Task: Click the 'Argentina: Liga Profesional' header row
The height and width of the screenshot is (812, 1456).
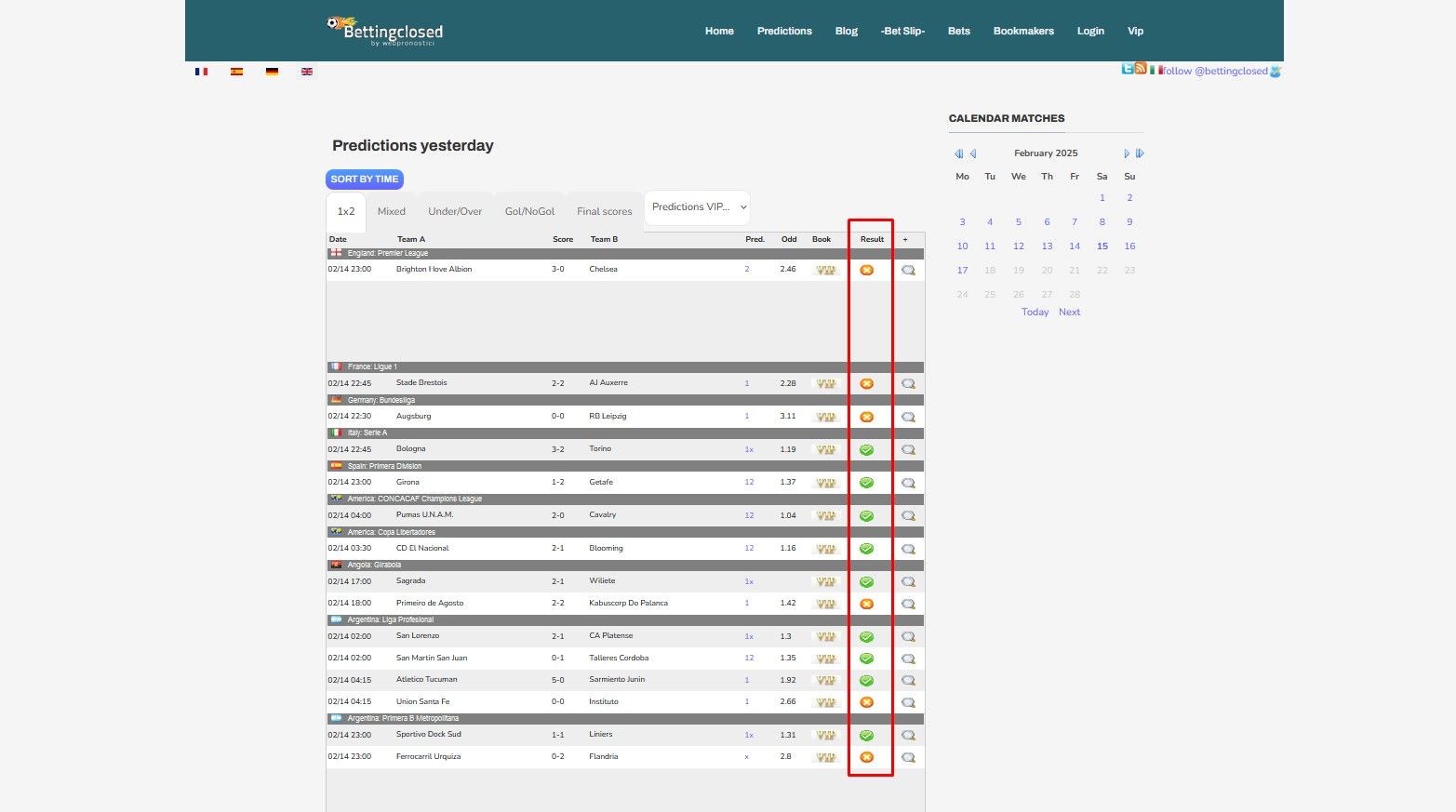Action: click(625, 619)
